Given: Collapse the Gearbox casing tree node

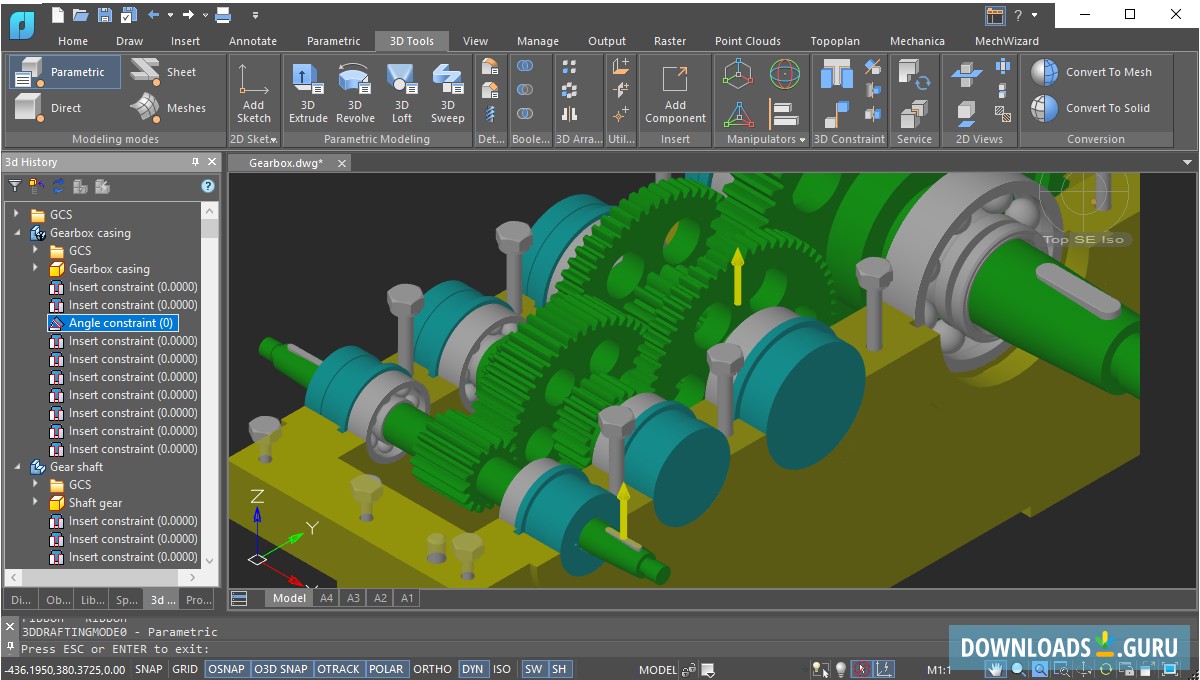Looking at the screenshot, I should pyautogui.click(x=17, y=233).
